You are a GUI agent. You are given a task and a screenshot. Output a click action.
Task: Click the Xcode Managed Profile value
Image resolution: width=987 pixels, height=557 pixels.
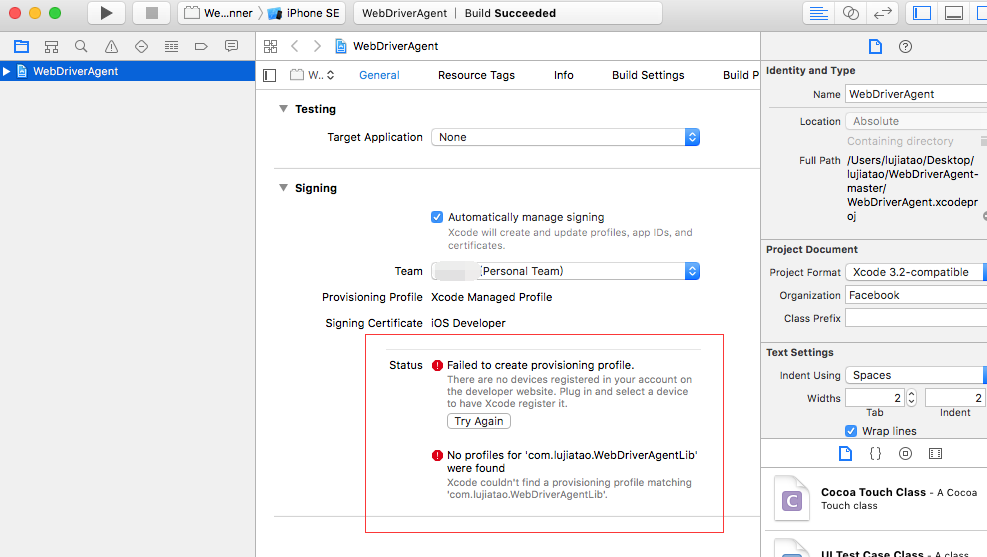point(492,297)
